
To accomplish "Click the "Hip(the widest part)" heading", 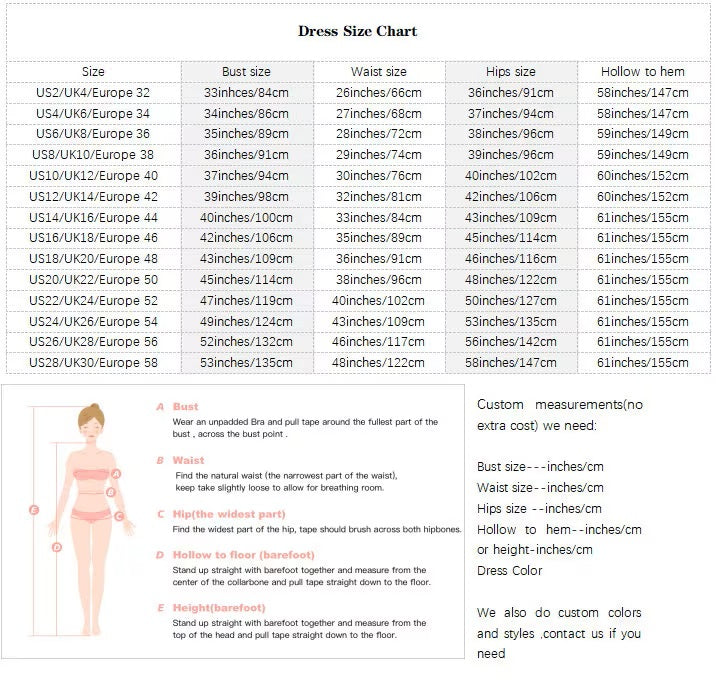I will (228, 514).
